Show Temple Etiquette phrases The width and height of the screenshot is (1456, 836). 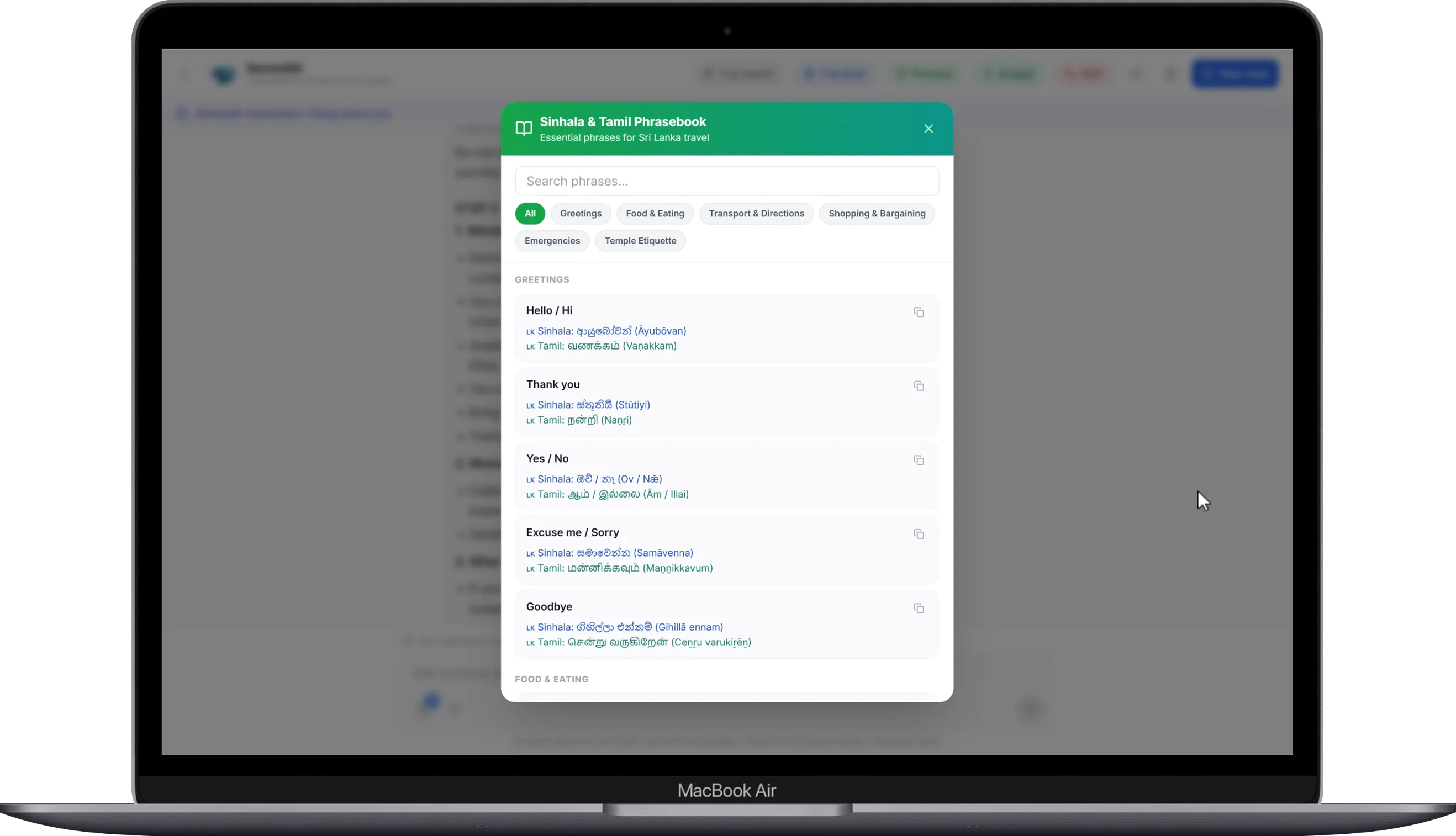(640, 241)
